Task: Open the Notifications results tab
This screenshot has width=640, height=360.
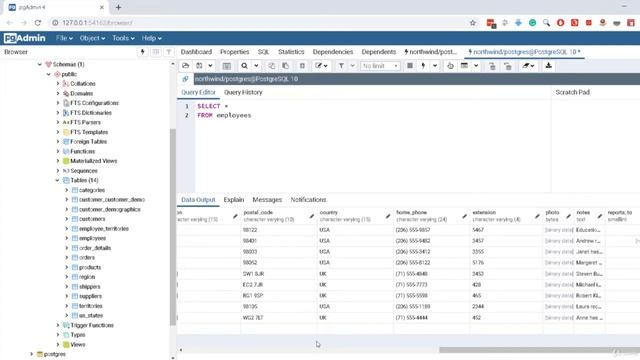Action: 308,200
